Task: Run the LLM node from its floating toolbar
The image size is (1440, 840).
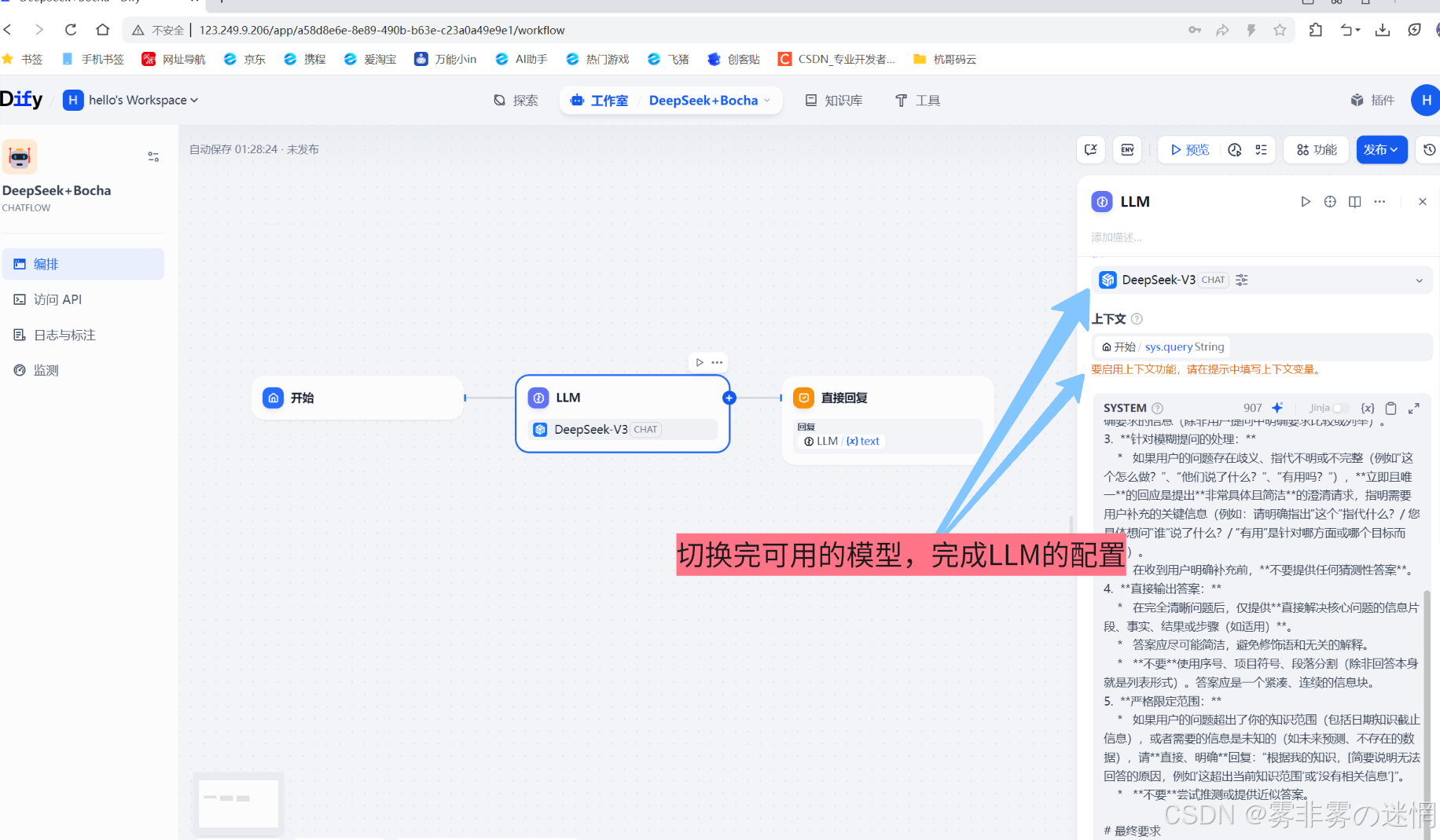Action: [700, 362]
